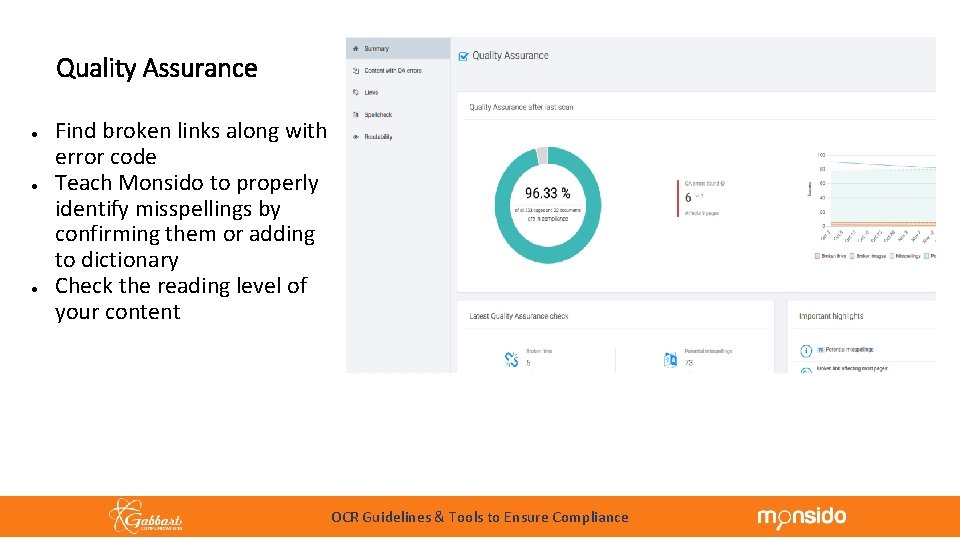Viewport: 960px width, 540px height.
Task: Open the Summary sidebar item
Action: point(398,48)
